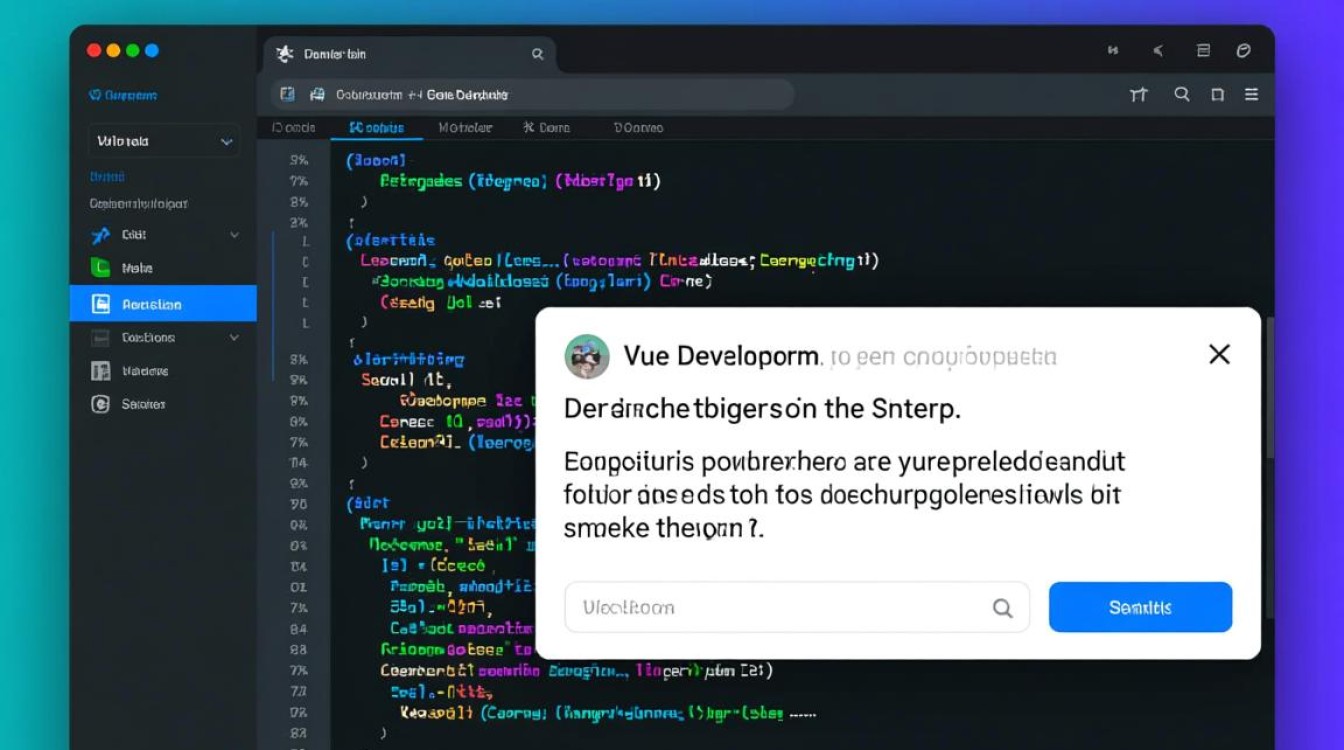Switch to the first tab left of active one
Image resolution: width=1344 pixels, height=750 pixels.
coord(293,128)
